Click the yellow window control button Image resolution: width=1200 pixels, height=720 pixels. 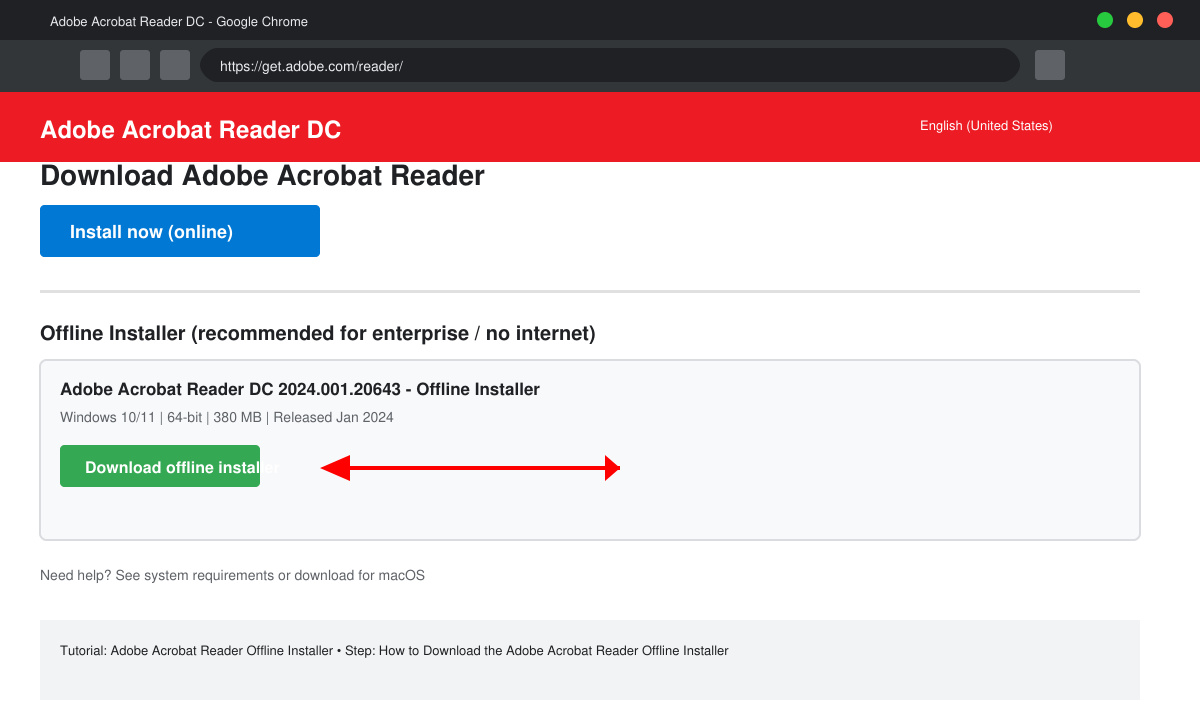[1135, 20]
